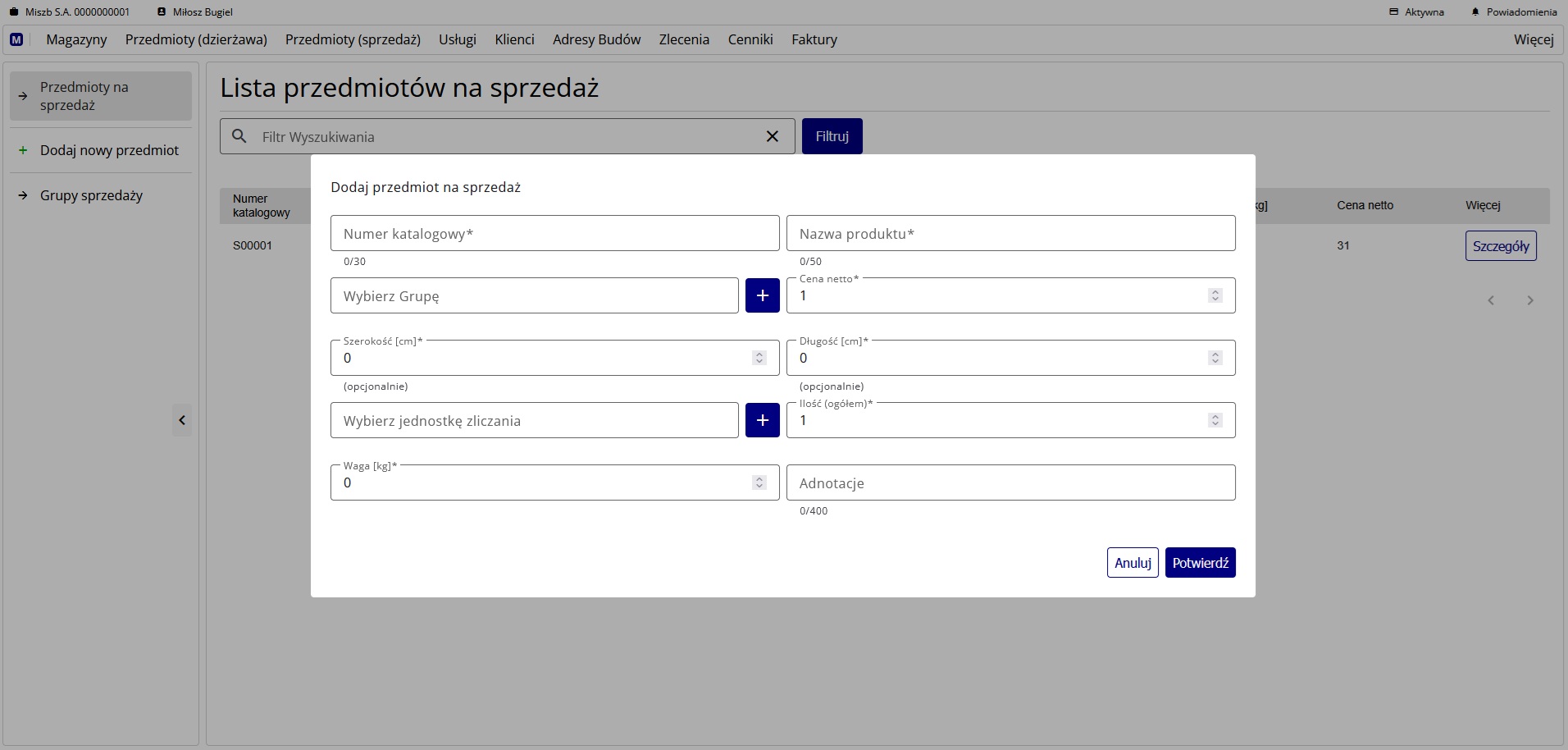Click the user profile icon for Miłosz Bugiel

coord(162,11)
